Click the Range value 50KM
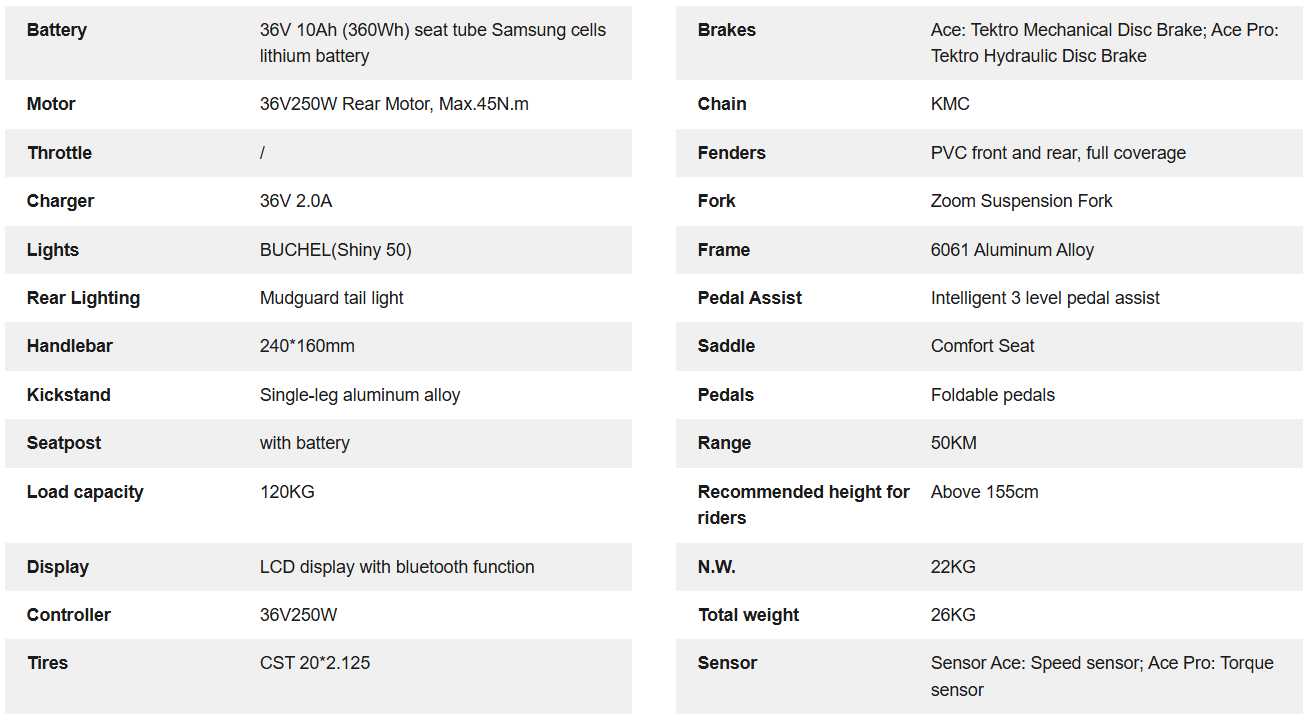This screenshot has width=1308, height=718. pos(954,443)
